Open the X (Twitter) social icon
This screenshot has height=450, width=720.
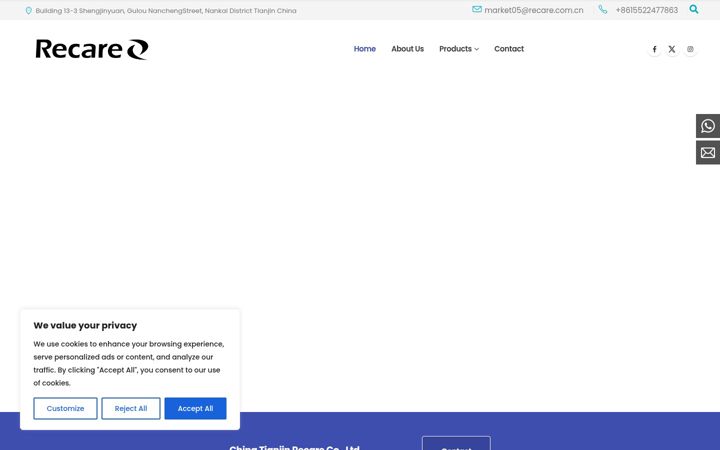(x=672, y=49)
